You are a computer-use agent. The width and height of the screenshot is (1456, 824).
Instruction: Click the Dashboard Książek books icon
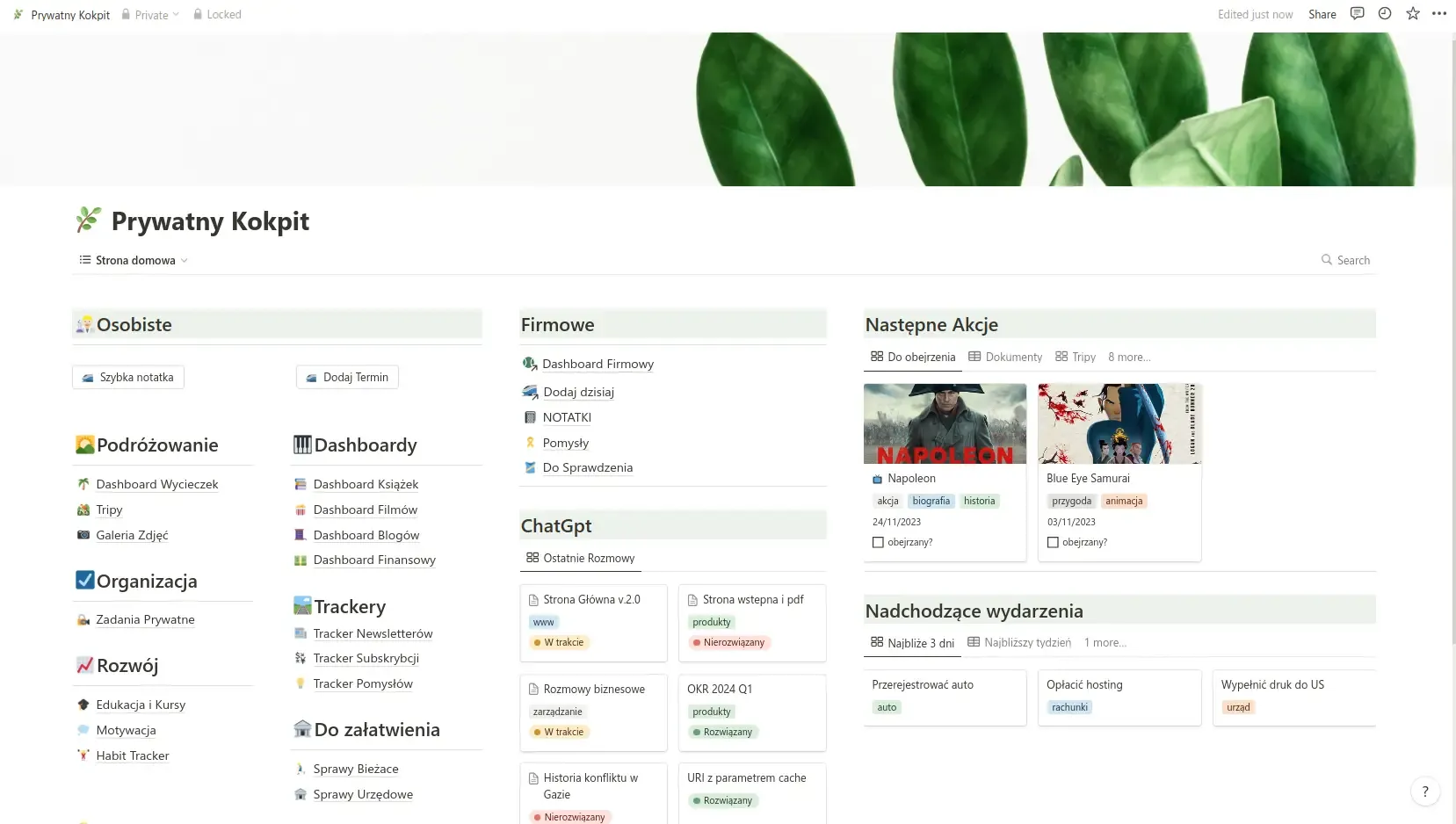pyautogui.click(x=301, y=484)
